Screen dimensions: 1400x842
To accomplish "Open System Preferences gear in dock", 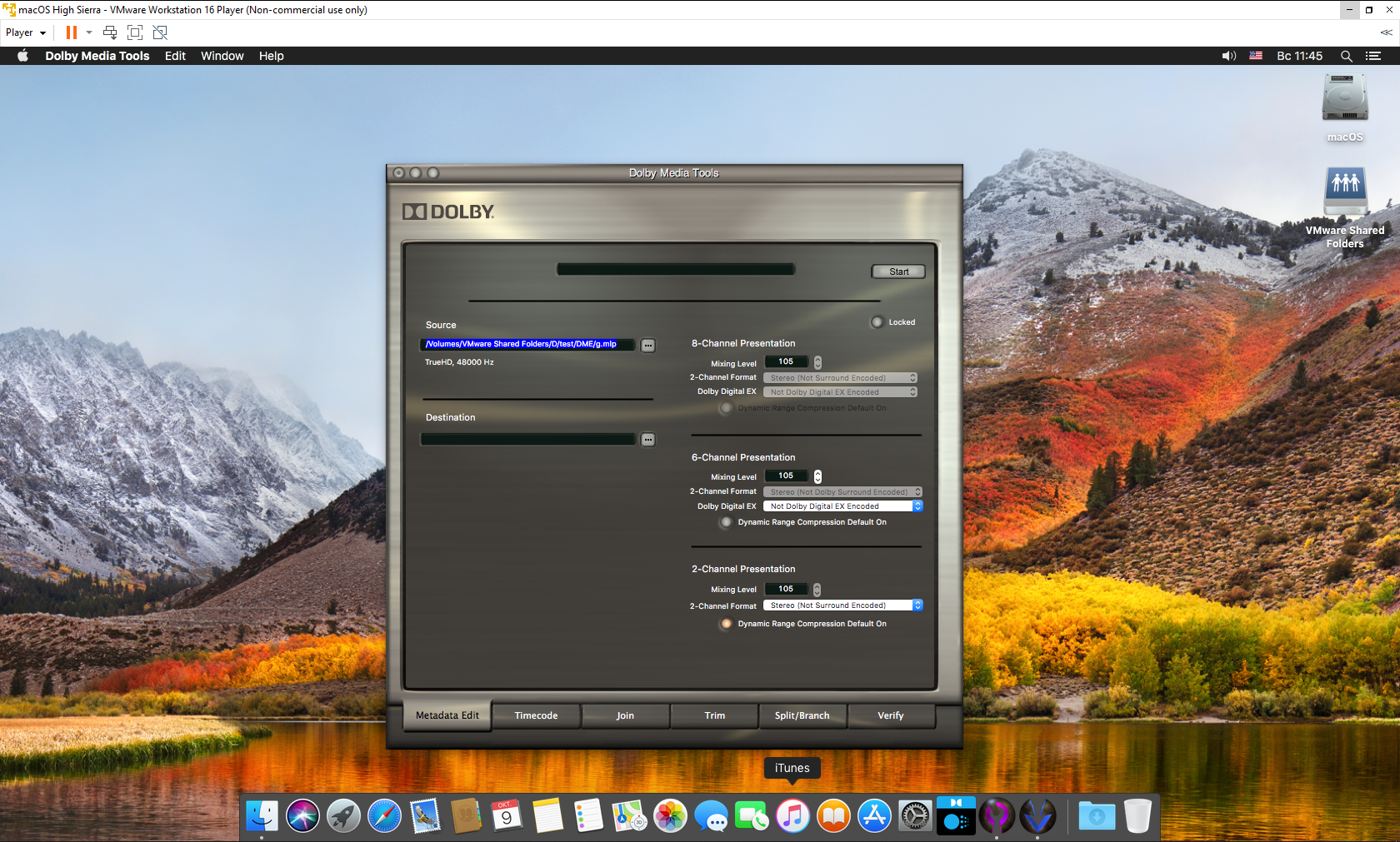I will pyautogui.click(x=915, y=816).
